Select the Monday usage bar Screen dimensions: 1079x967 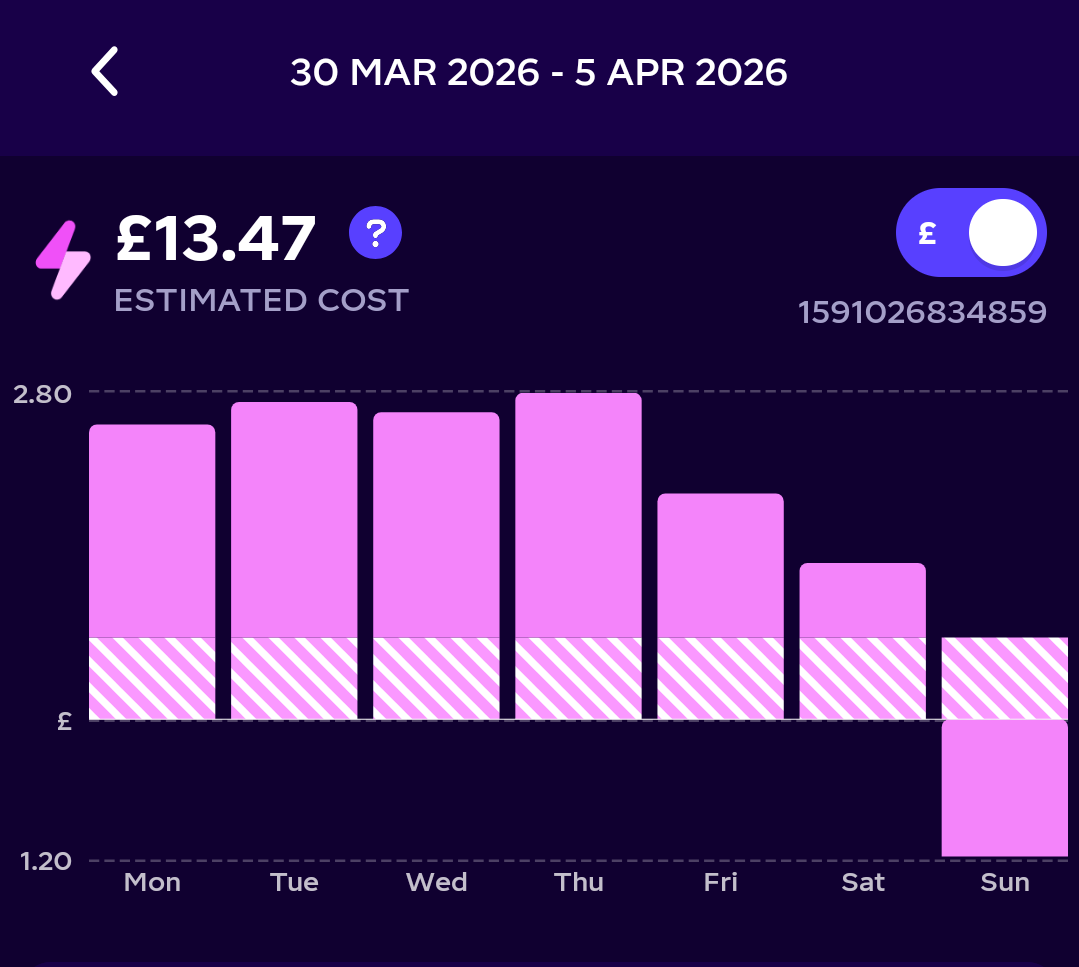(x=152, y=531)
